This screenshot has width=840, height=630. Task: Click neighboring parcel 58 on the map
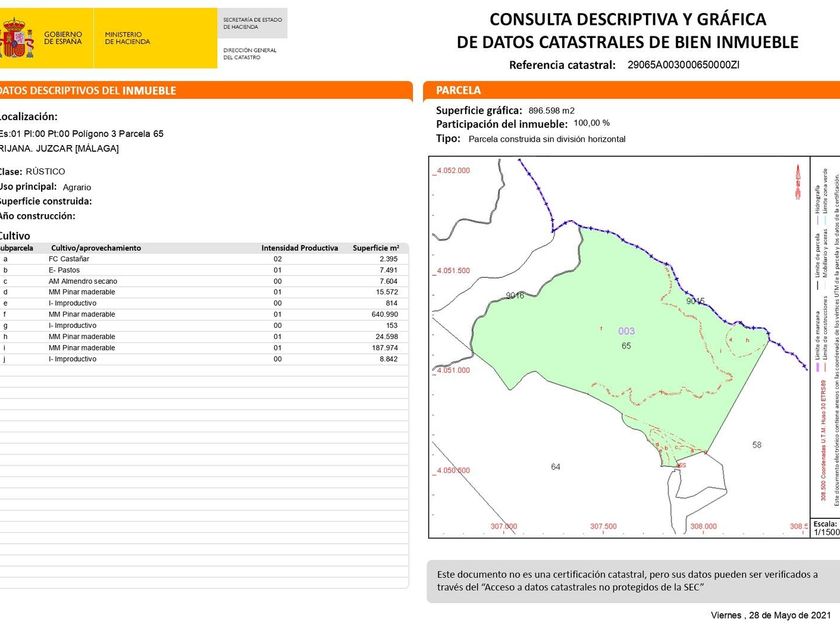757,445
